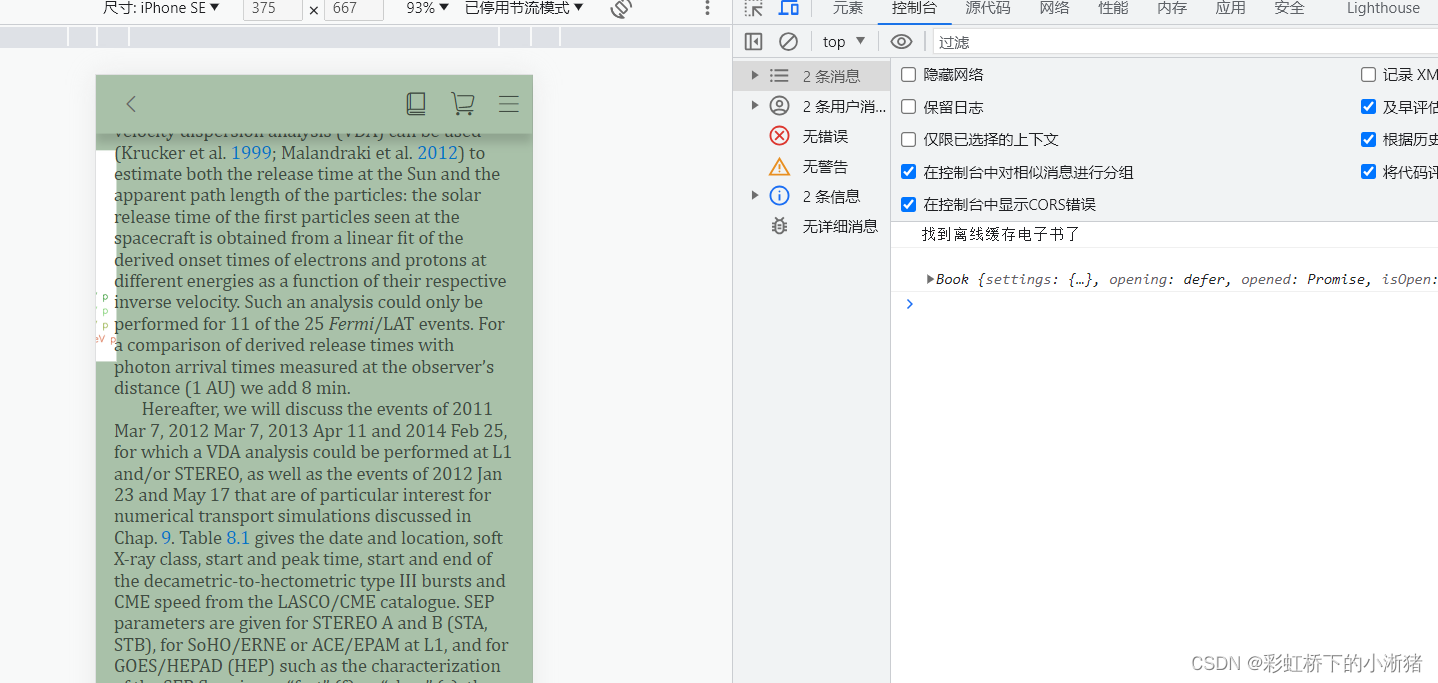Open device toolbar more options menu
1438x683 pixels.
(x=708, y=9)
